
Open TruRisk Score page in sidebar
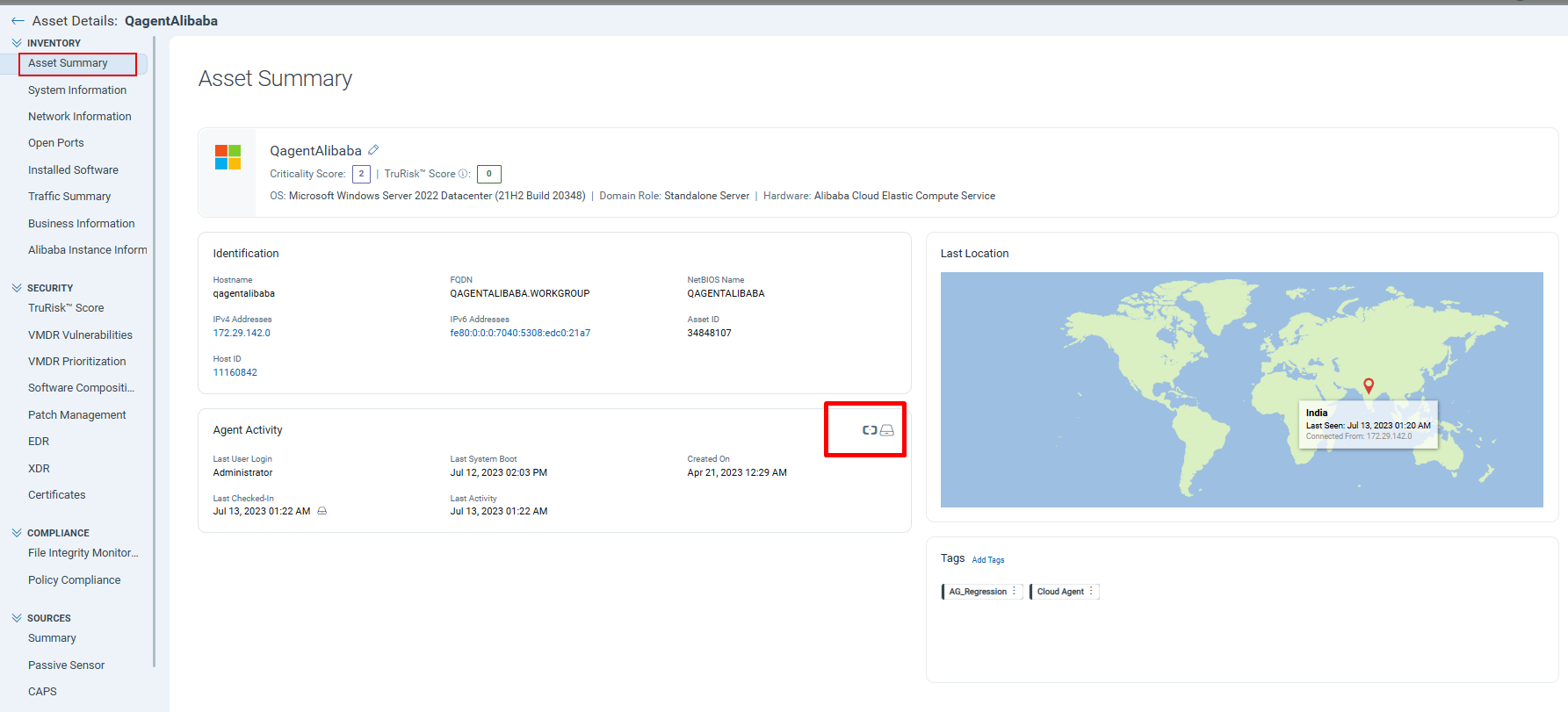[66, 308]
